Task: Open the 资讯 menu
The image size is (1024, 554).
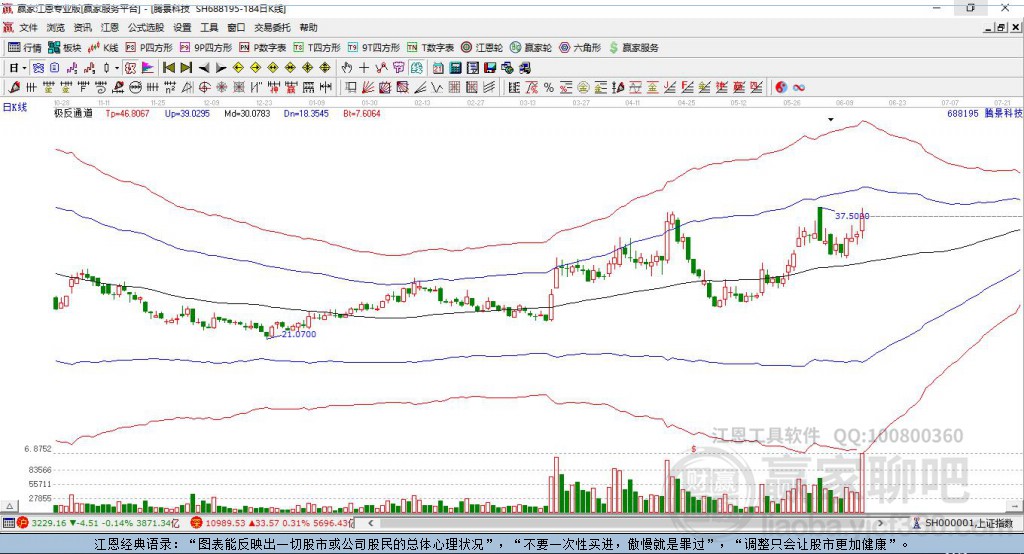Action: [82, 27]
